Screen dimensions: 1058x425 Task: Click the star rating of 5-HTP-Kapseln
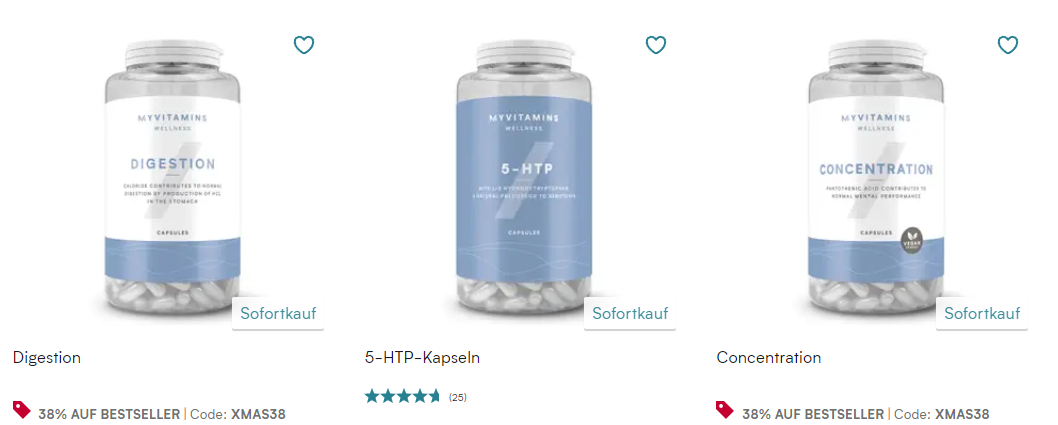pyautogui.click(x=403, y=397)
